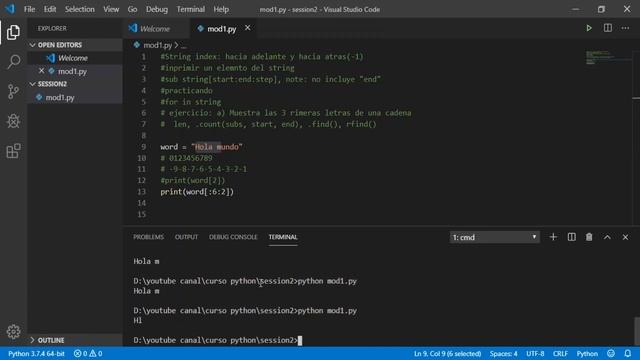This screenshot has height=360, width=640.
Task: Split the editor to the right
Action: point(608,28)
